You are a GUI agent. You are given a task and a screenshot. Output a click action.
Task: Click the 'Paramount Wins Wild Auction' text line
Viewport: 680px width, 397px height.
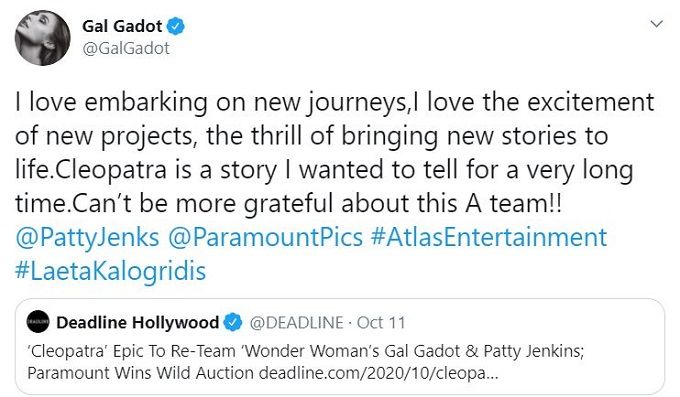point(141,373)
